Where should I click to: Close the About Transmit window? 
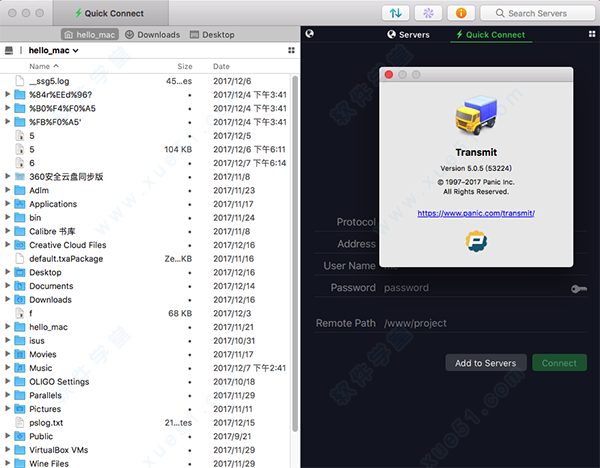pos(389,74)
